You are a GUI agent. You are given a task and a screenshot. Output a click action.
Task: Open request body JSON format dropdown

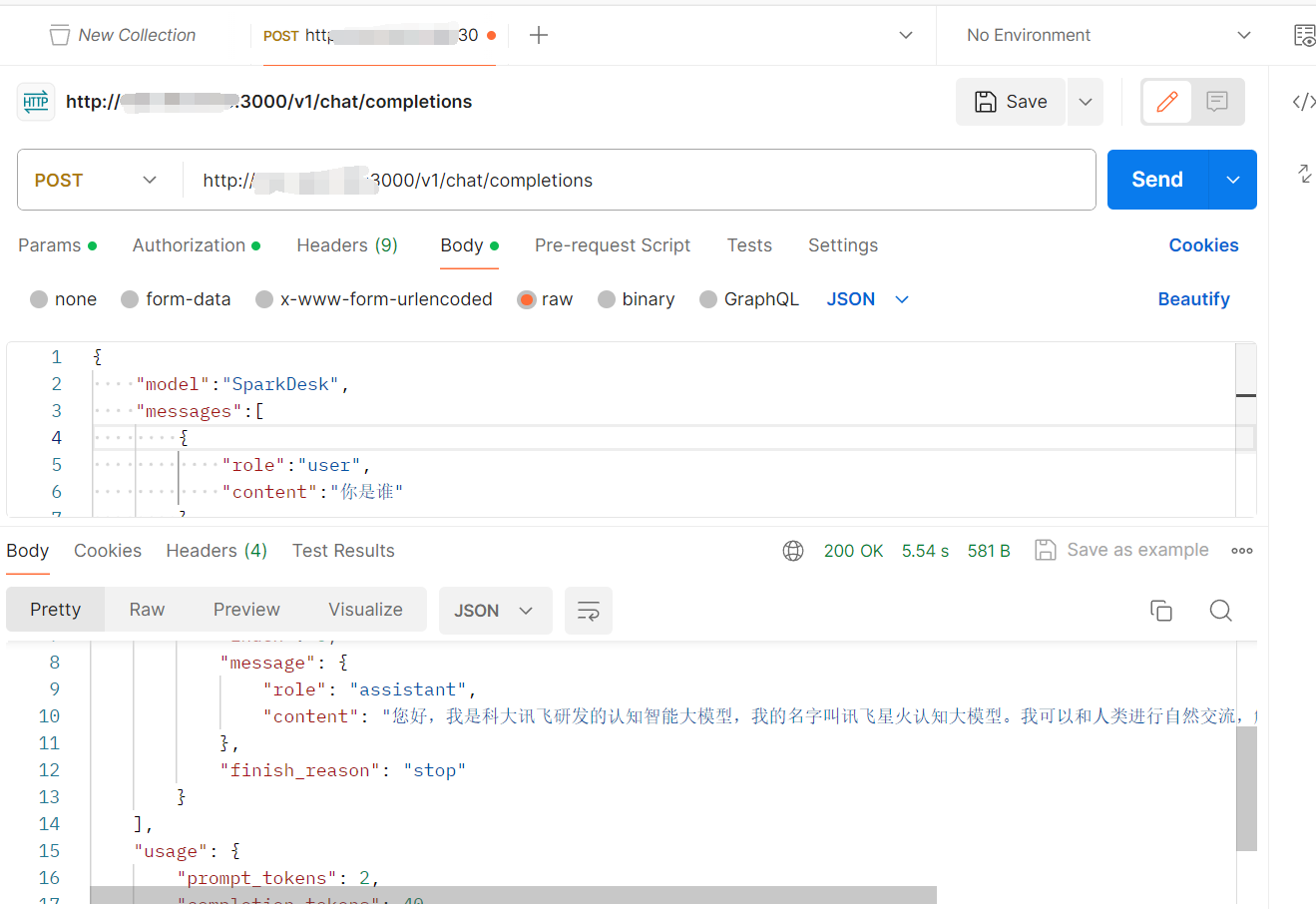click(x=868, y=299)
